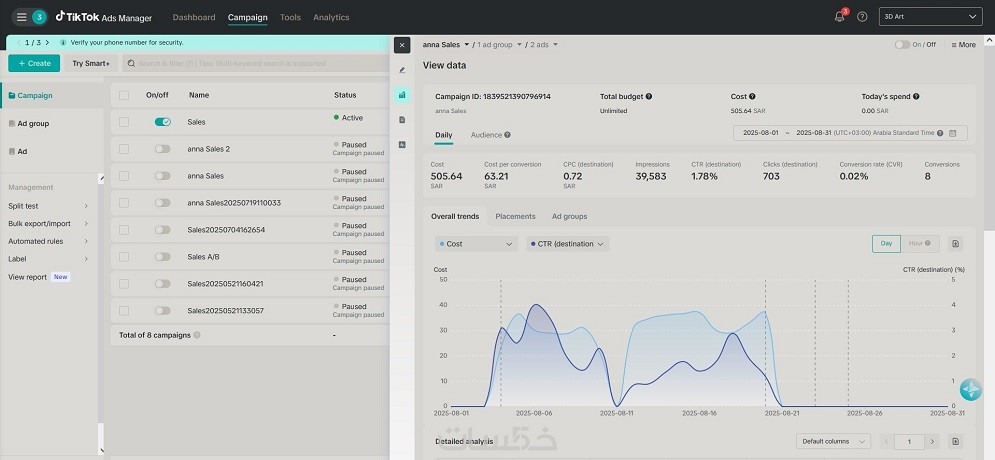Check the Sales campaign row checkbox

124,122
